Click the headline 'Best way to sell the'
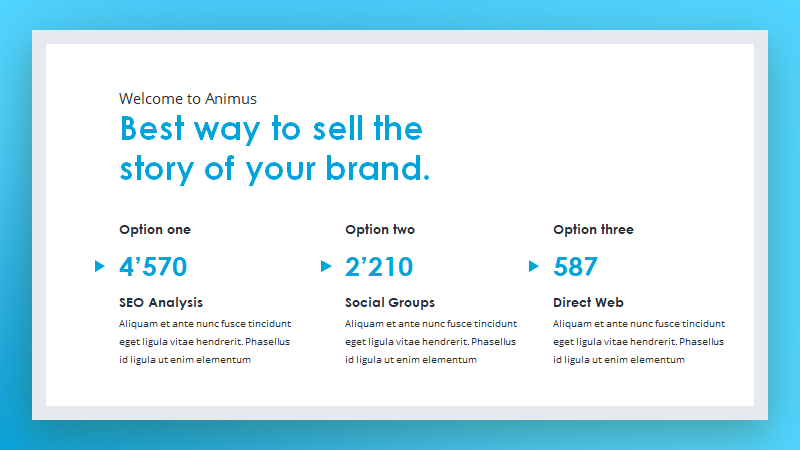The width and height of the screenshot is (800, 450). click(271, 129)
